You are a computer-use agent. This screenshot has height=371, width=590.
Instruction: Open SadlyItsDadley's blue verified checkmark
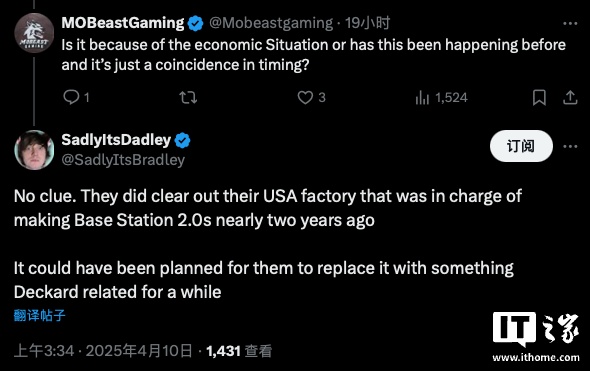(x=182, y=140)
